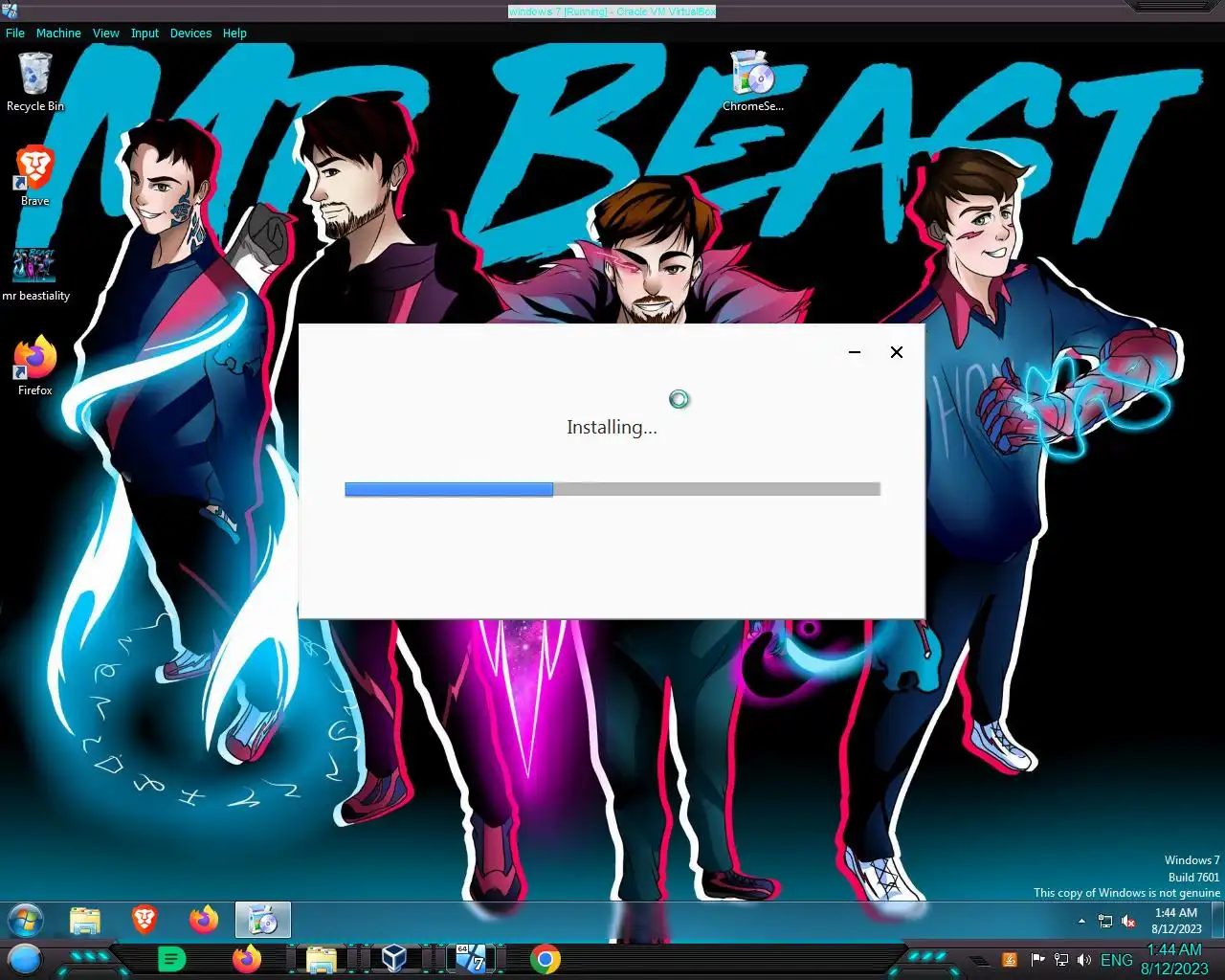This screenshot has width=1225, height=980.
Task: Select the Brave desktop shortcut
Action: click(x=34, y=177)
